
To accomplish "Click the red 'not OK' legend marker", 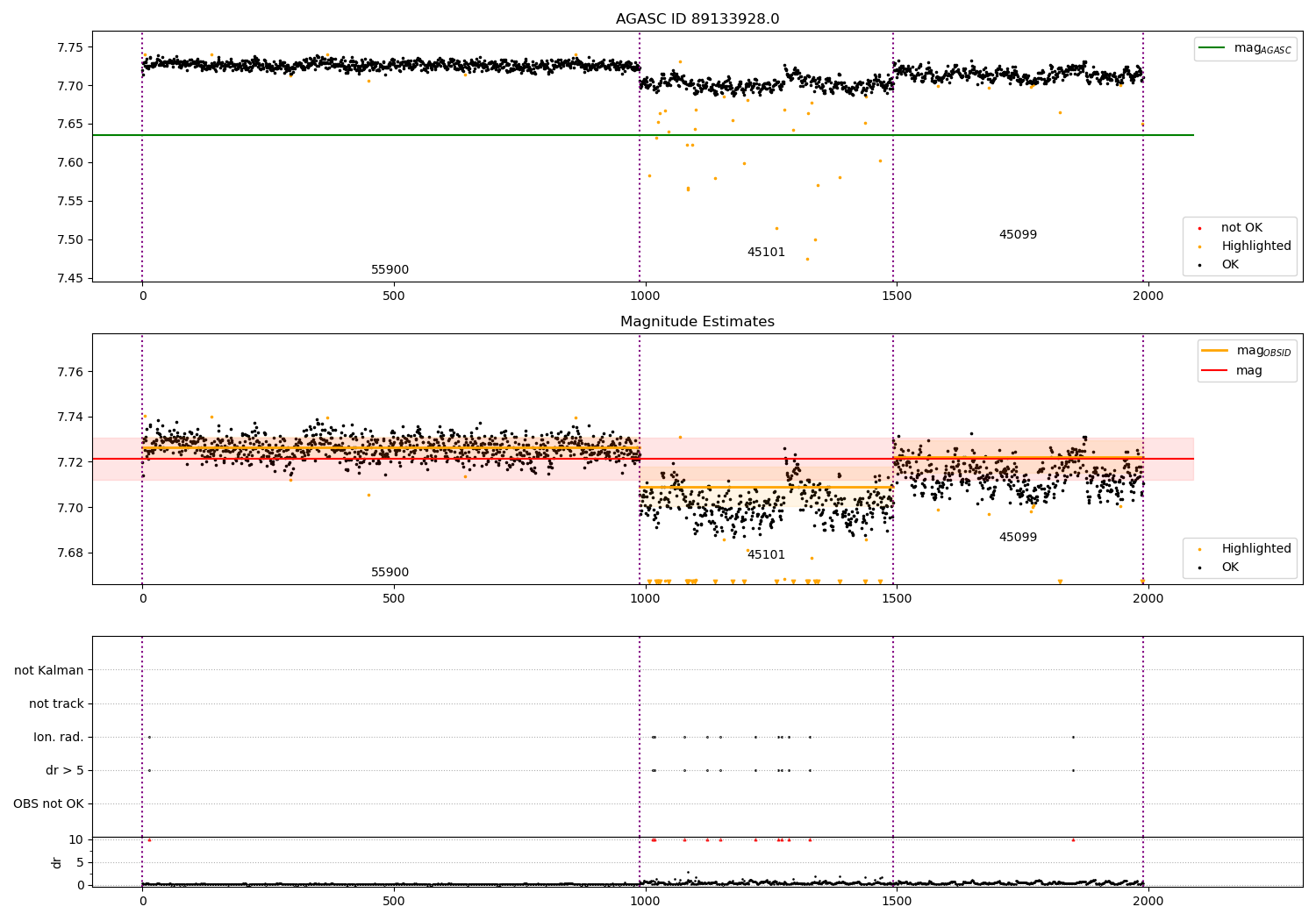I will click(x=1199, y=229).
